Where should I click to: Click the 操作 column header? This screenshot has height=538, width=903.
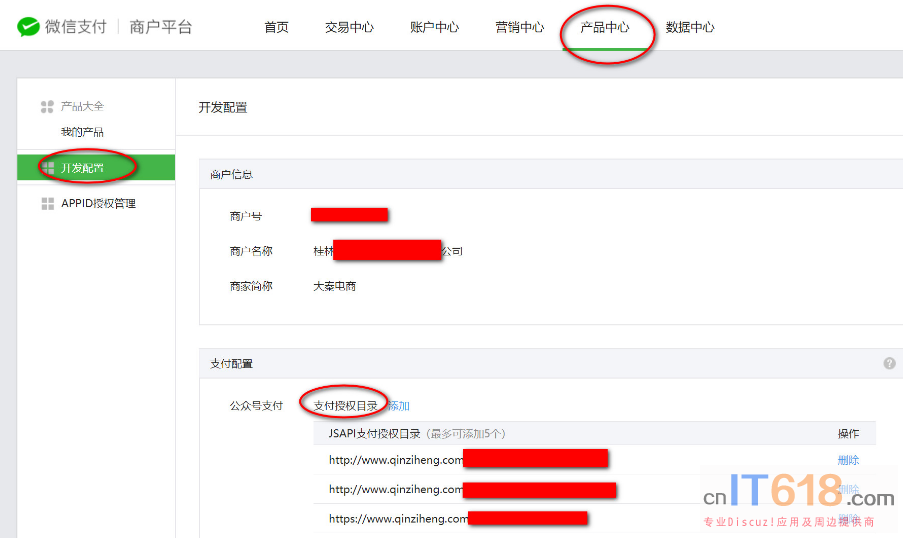point(848,433)
